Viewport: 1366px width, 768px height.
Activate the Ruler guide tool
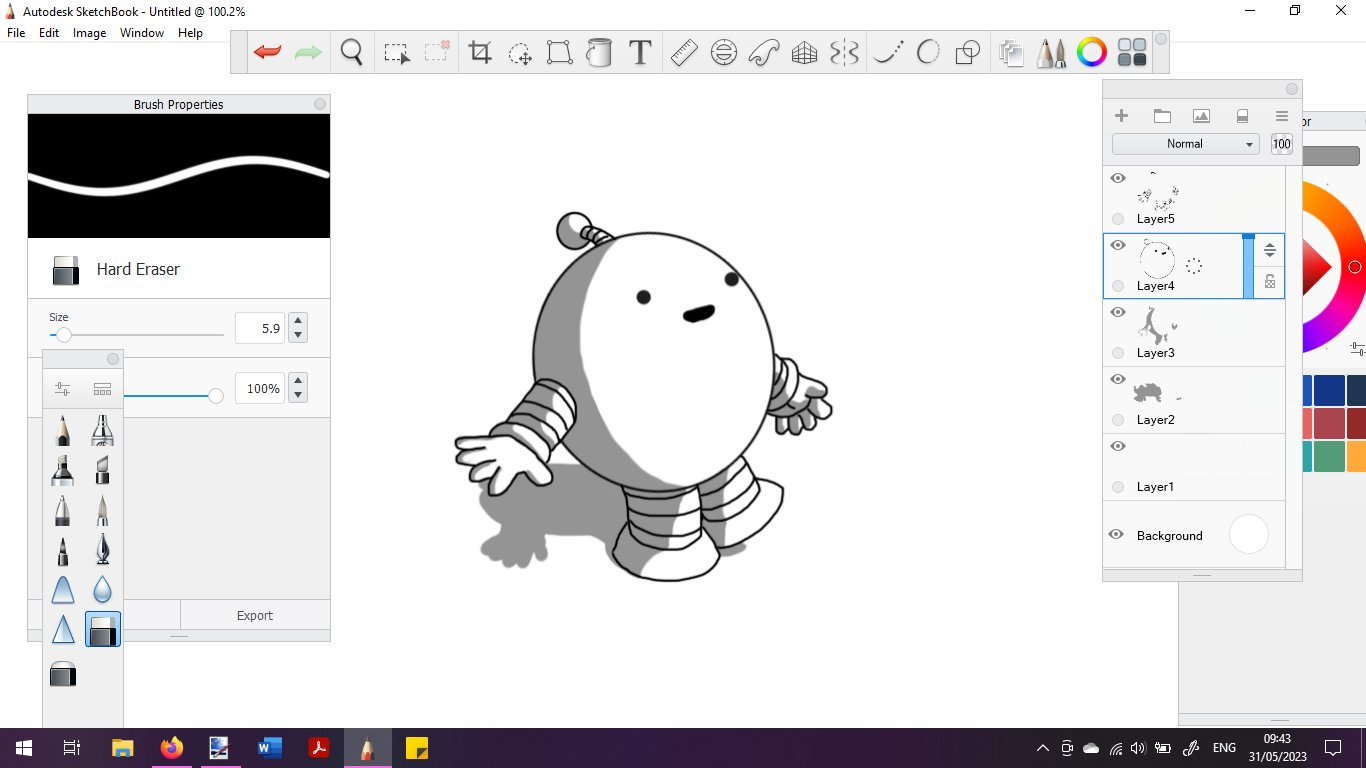pos(684,52)
